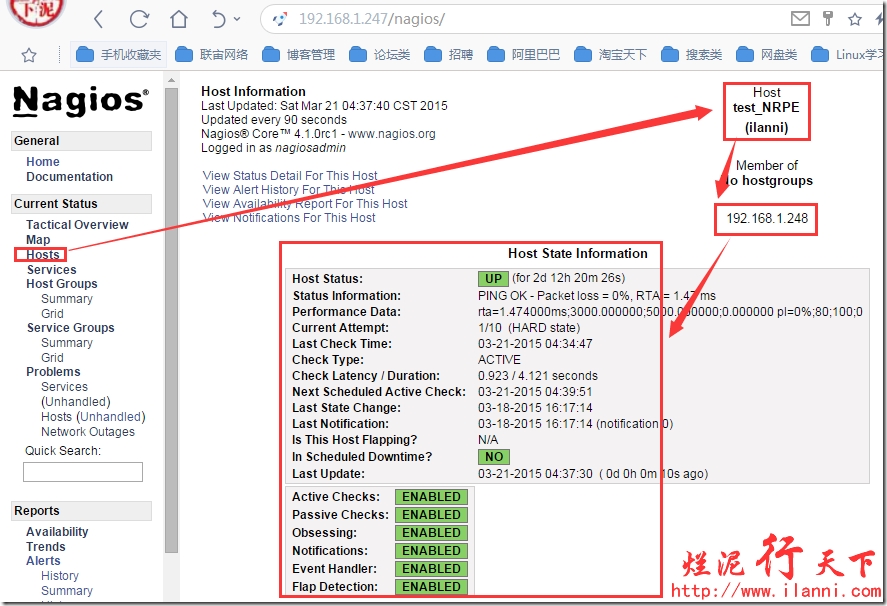The width and height of the screenshot is (887, 606).
Task: Open the Alerts report
Action: tap(43, 561)
